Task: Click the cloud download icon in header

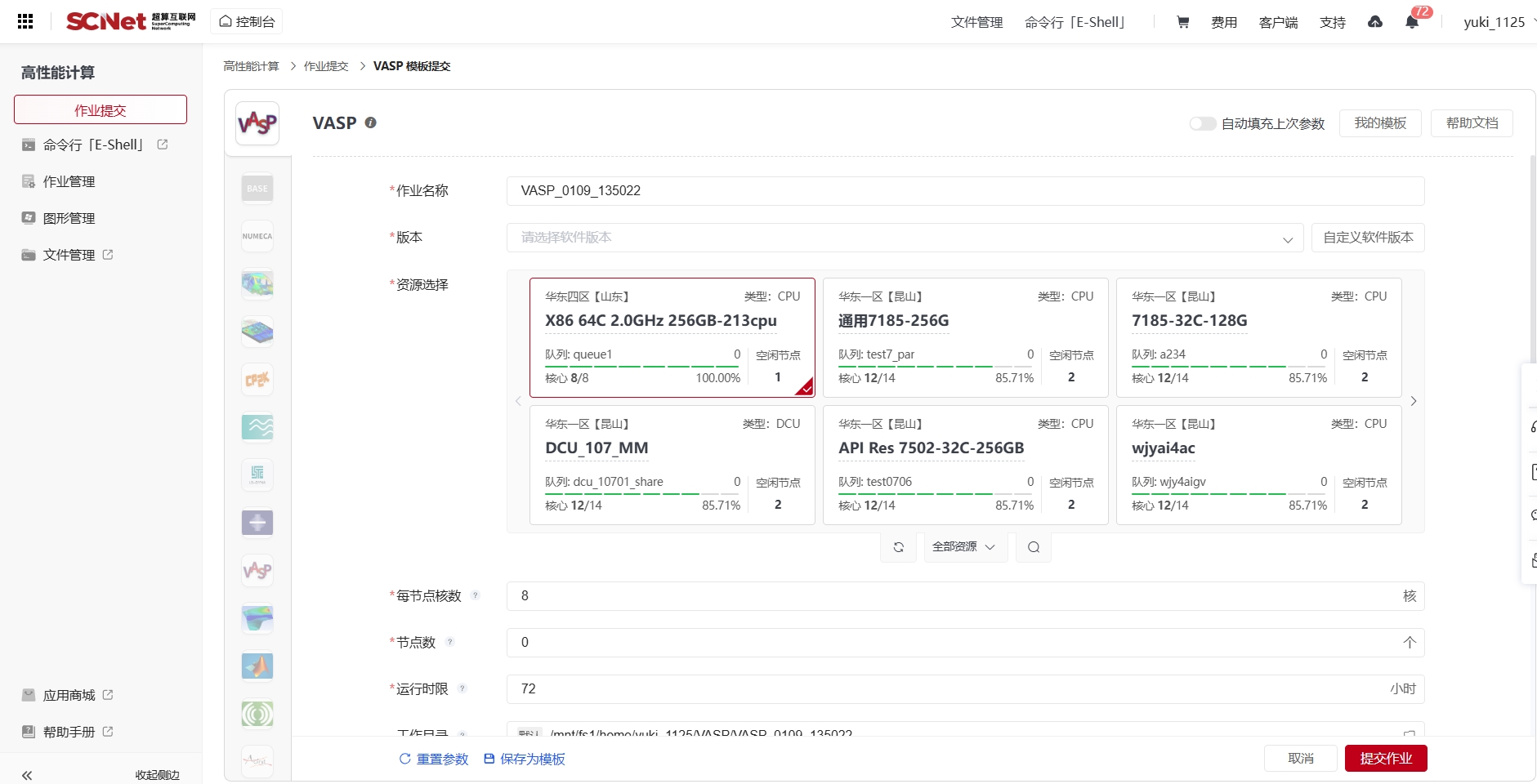Action: click(1375, 22)
